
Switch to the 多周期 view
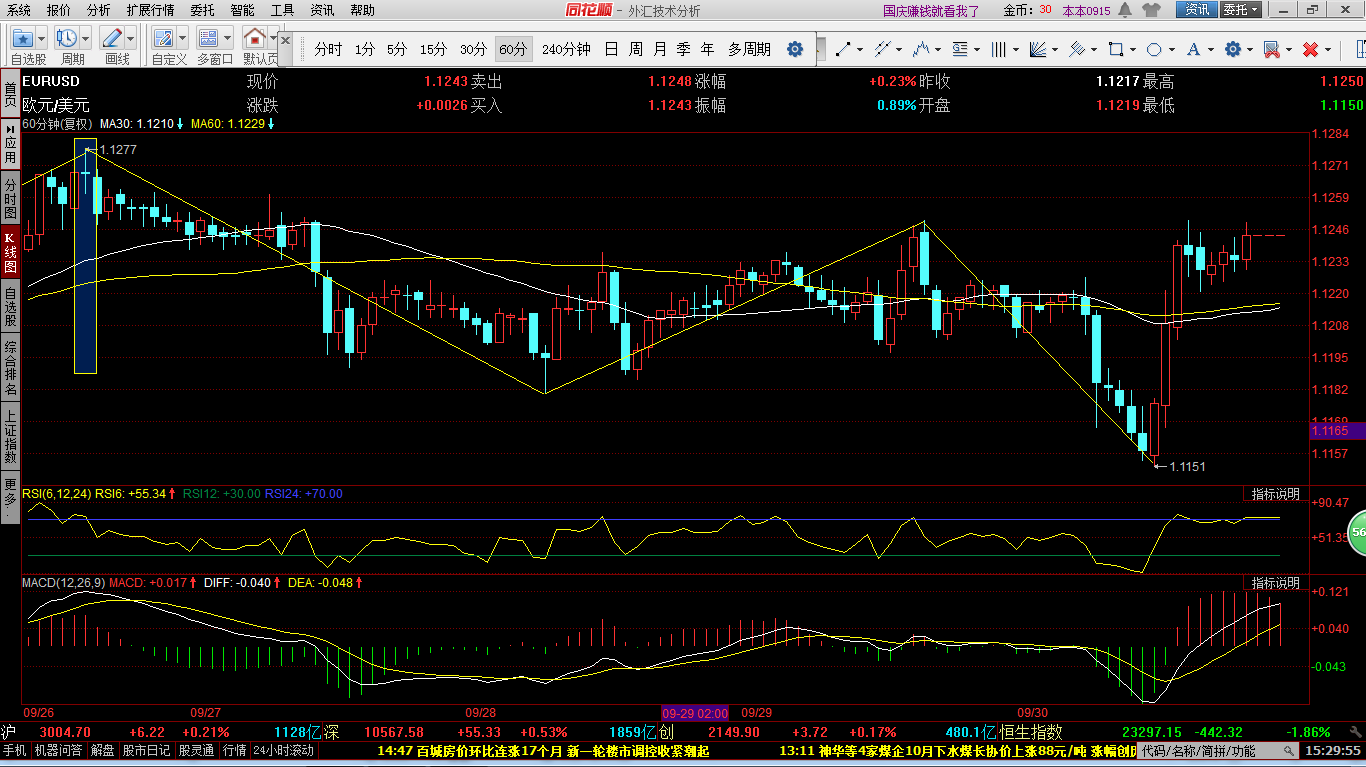[749, 49]
